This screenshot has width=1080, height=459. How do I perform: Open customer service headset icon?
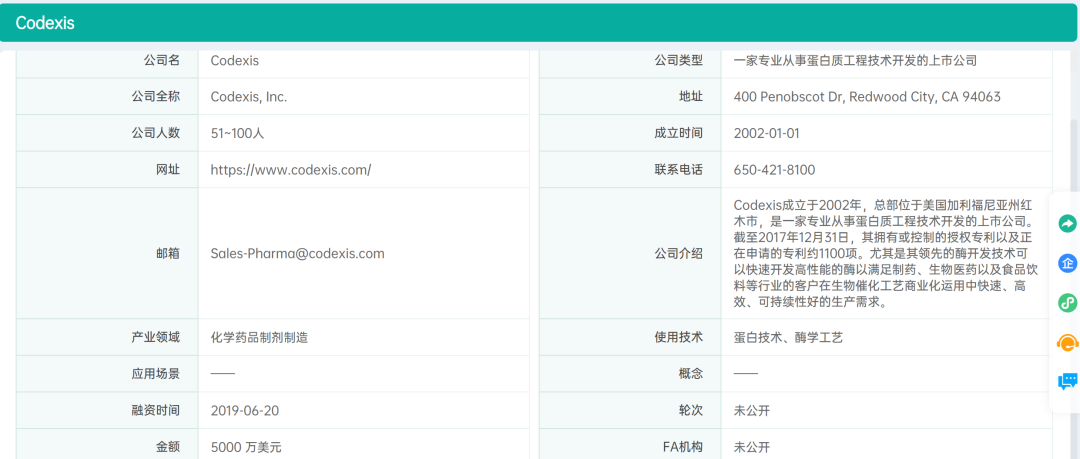1067,342
